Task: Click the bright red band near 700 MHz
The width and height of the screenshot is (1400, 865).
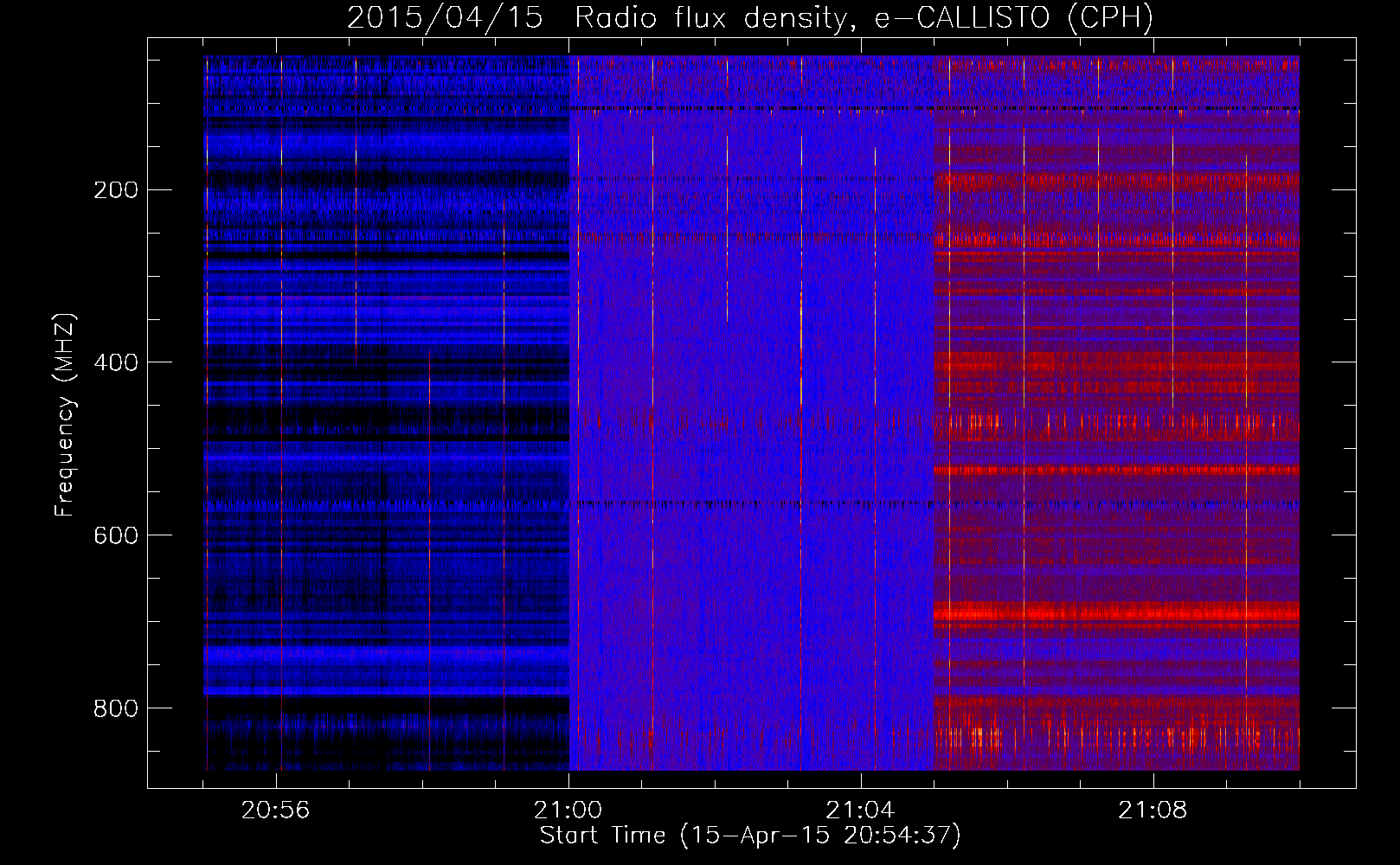Action: coord(1116,612)
